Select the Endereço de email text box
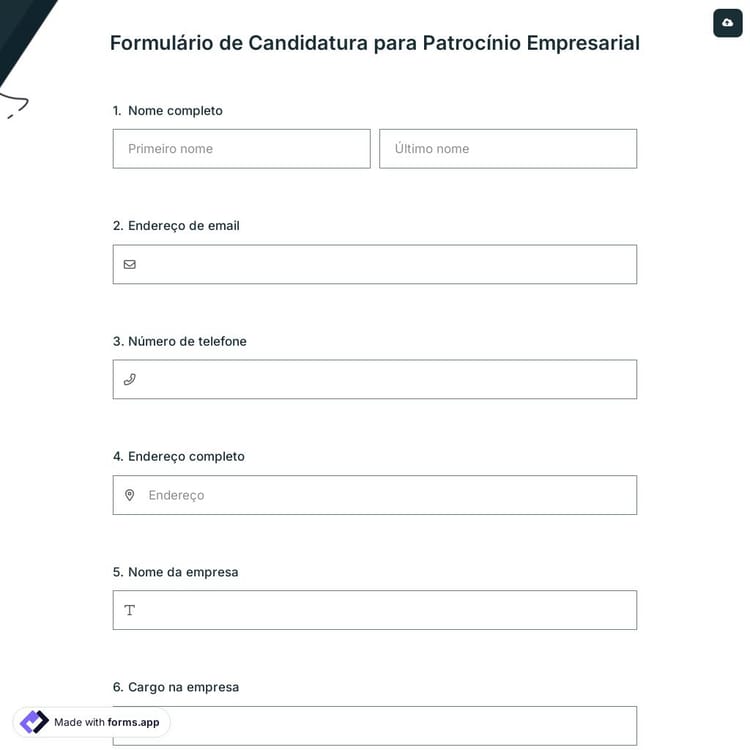The height and width of the screenshot is (750, 750). coord(385,264)
